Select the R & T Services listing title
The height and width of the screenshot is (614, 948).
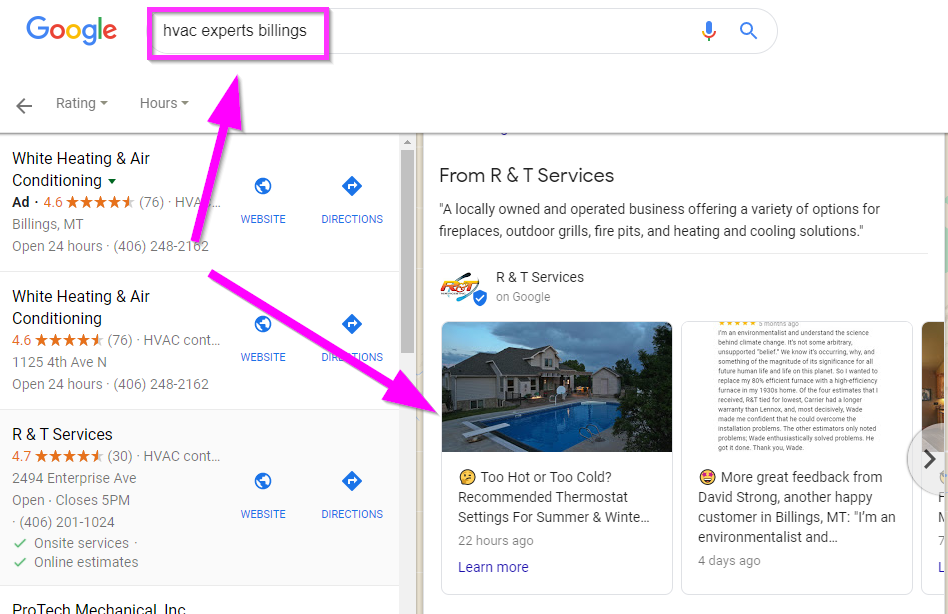[62, 434]
